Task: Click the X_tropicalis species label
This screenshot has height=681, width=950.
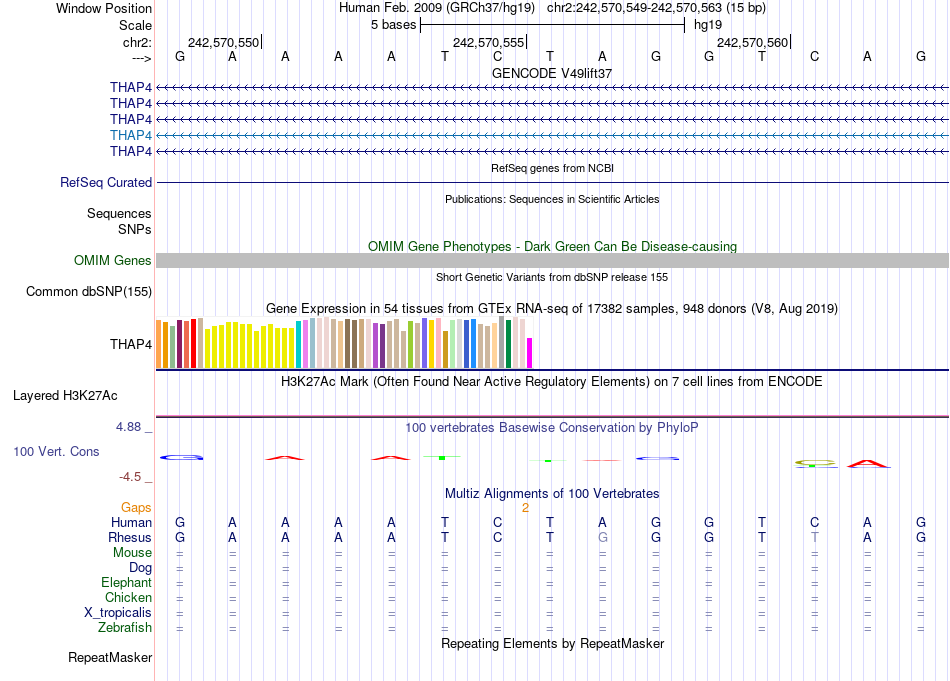Action: pyautogui.click(x=118, y=613)
